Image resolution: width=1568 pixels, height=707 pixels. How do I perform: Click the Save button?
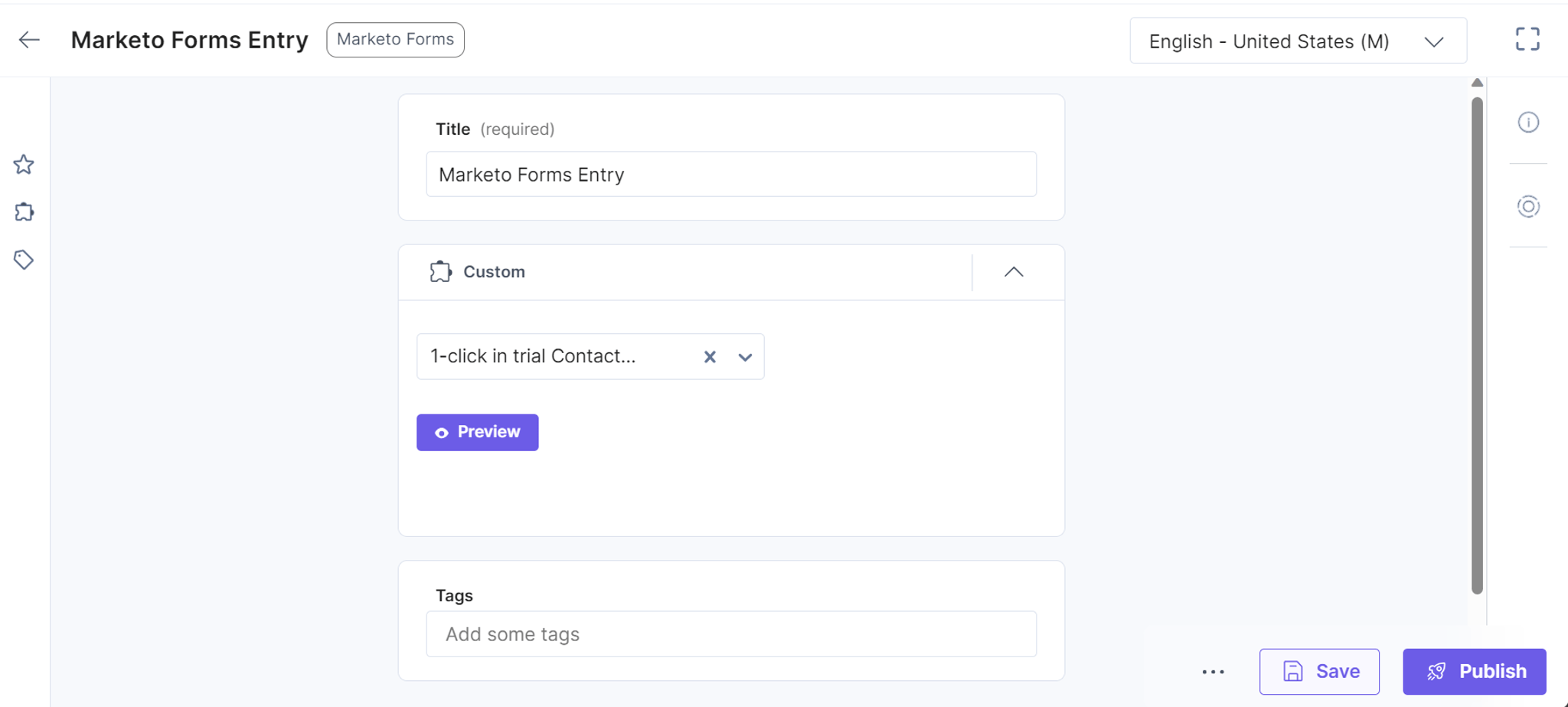pos(1319,672)
